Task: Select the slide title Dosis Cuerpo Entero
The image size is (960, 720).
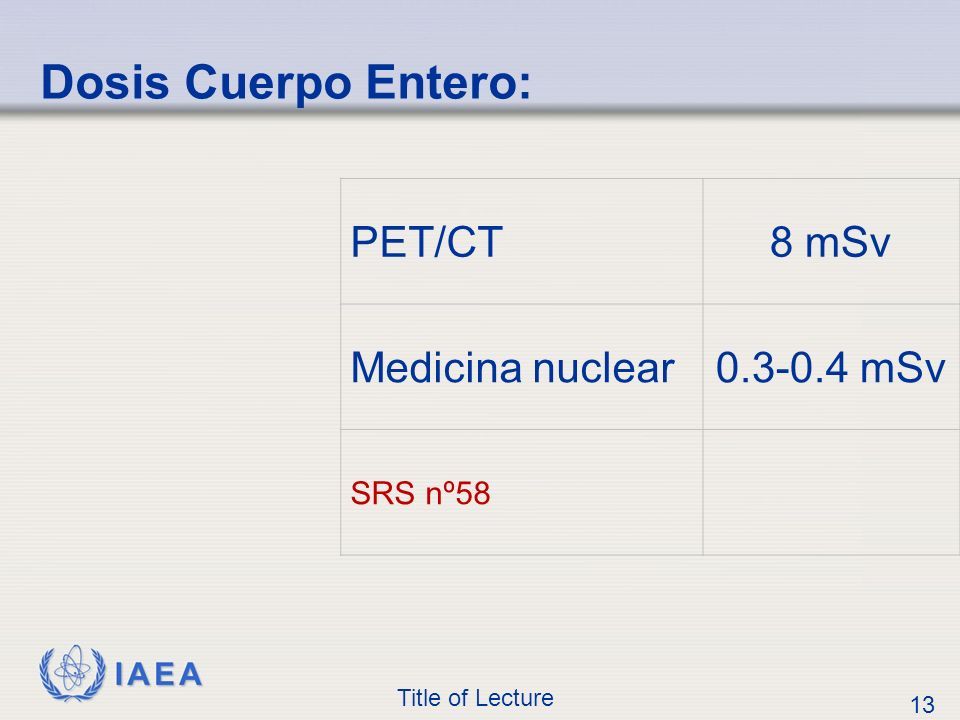Action: [x=286, y=83]
